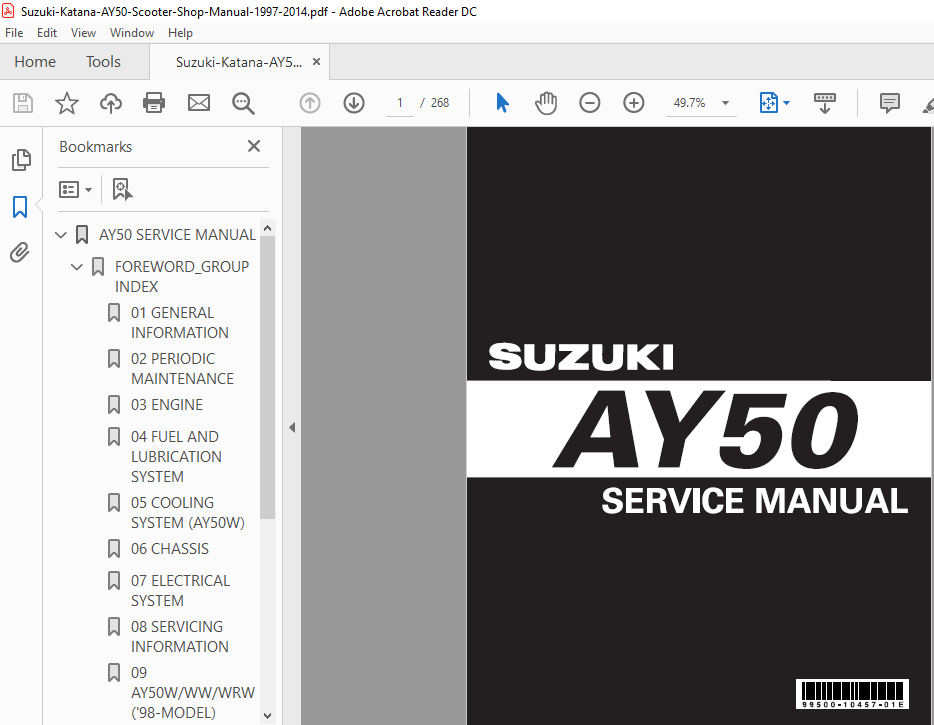
Task: Collapse AY50 SERVICE MANUAL bookmark
Action: tap(60, 235)
